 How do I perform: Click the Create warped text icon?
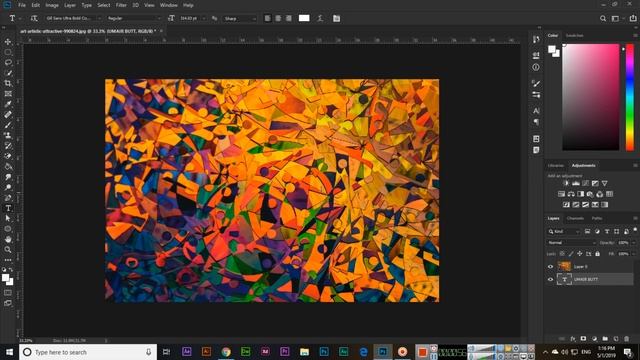coord(320,18)
